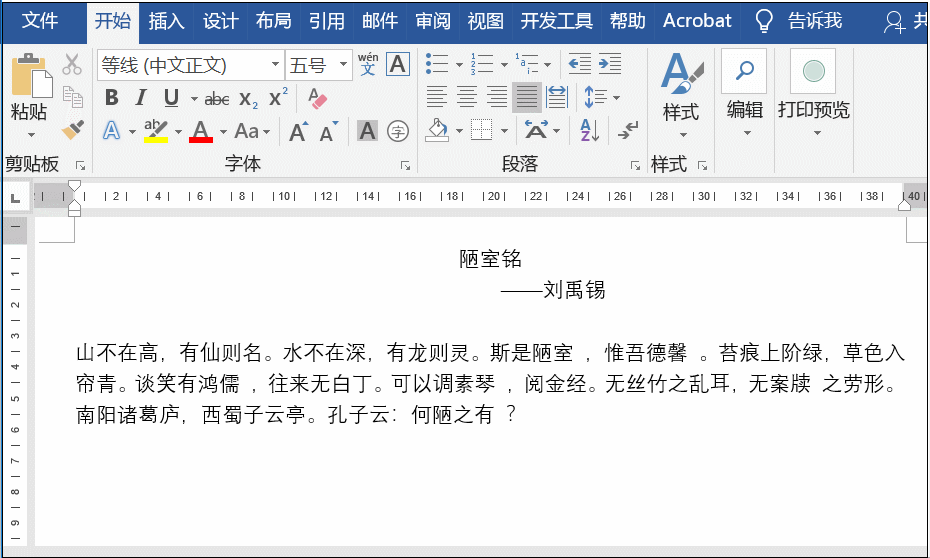Apply borders icon
Screen dimensions: 930x558
(x=482, y=130)
